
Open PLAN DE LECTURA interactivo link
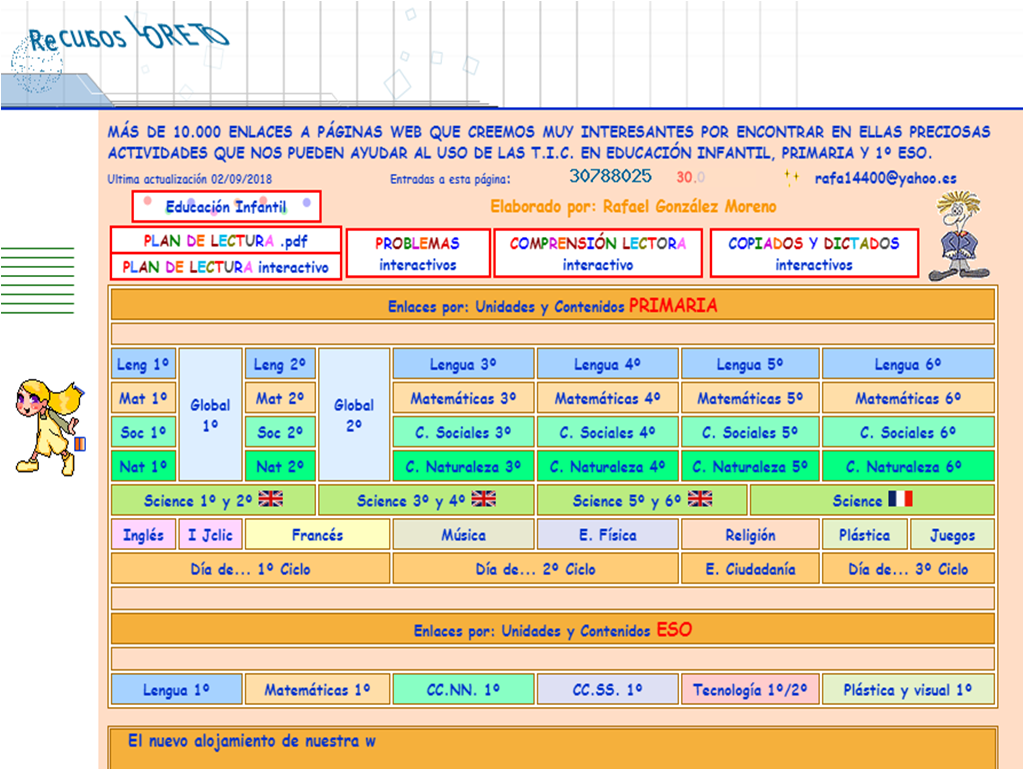pos(226,267)
